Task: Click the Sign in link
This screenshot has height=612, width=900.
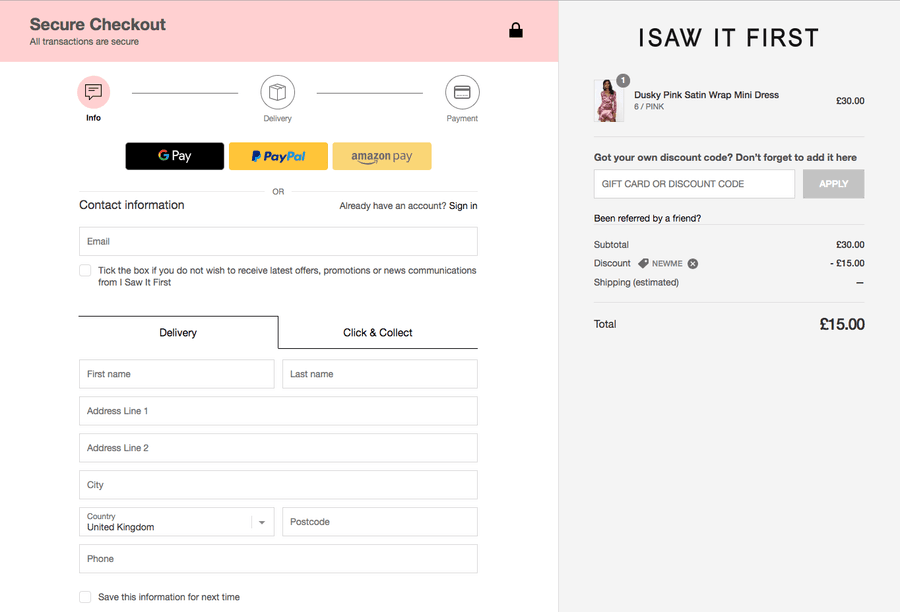Action: click(461, 205)
